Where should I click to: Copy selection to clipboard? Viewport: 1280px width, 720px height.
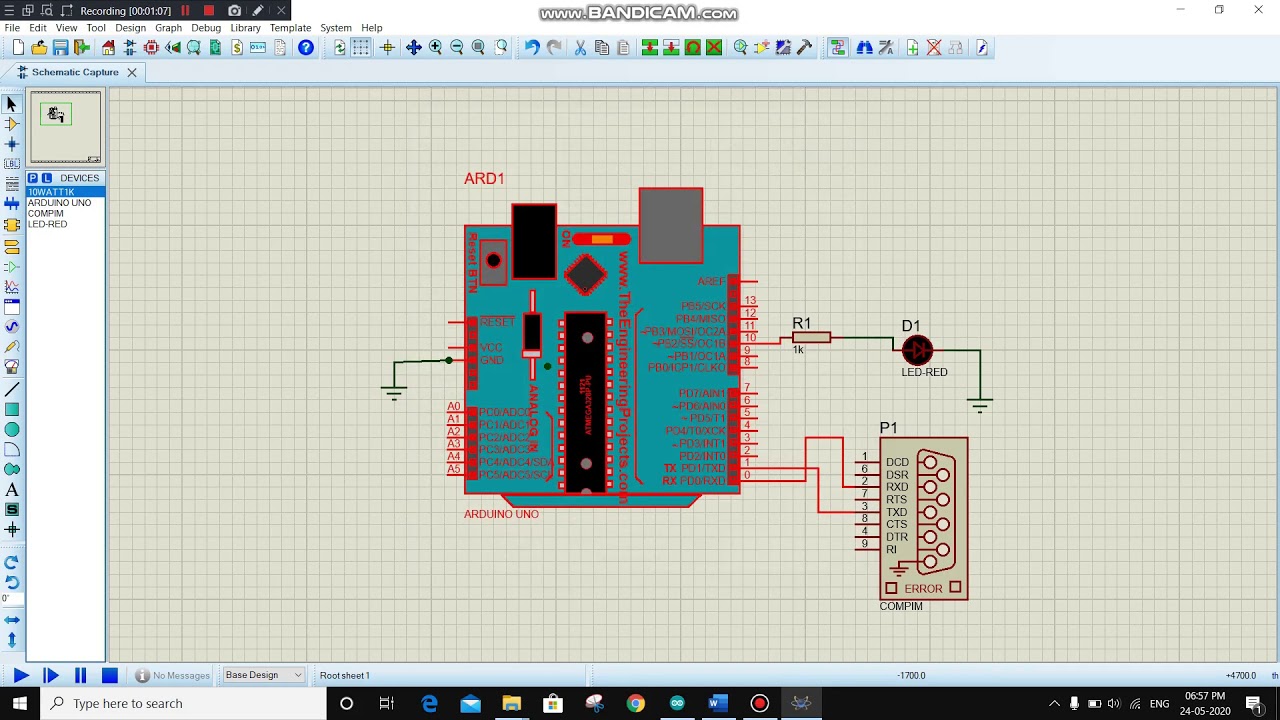pos(602,48)
